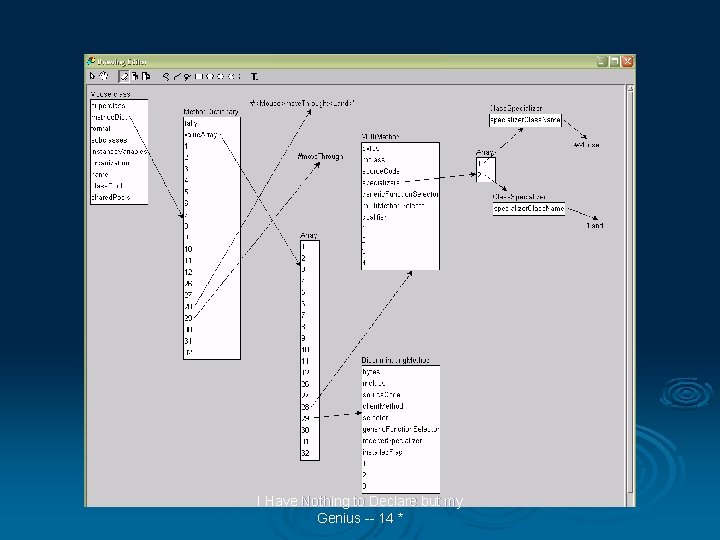
Task: Click 'valueArray' in Method Dictionary box
Action: [x=212, y=135]
